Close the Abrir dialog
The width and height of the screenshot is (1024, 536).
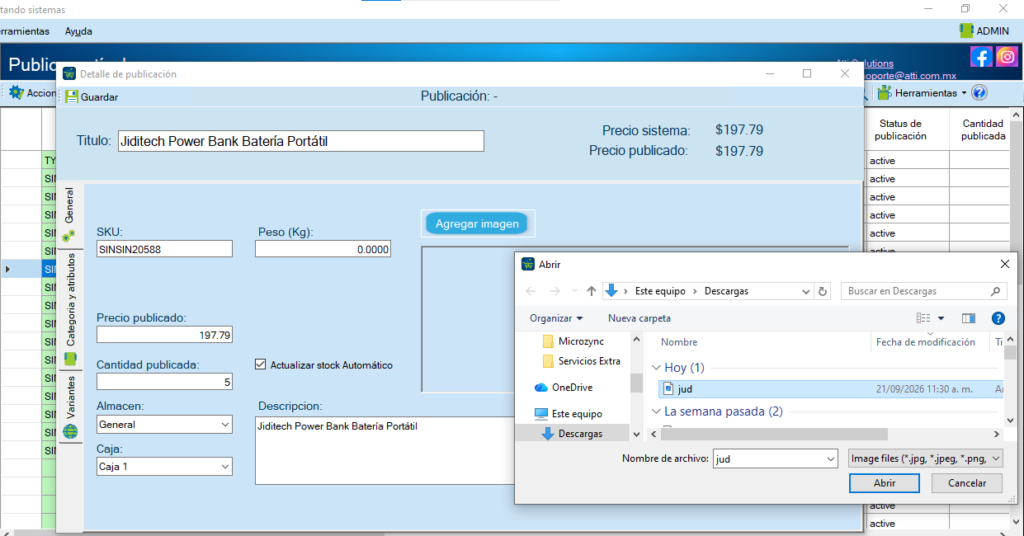pos(1004,264)
